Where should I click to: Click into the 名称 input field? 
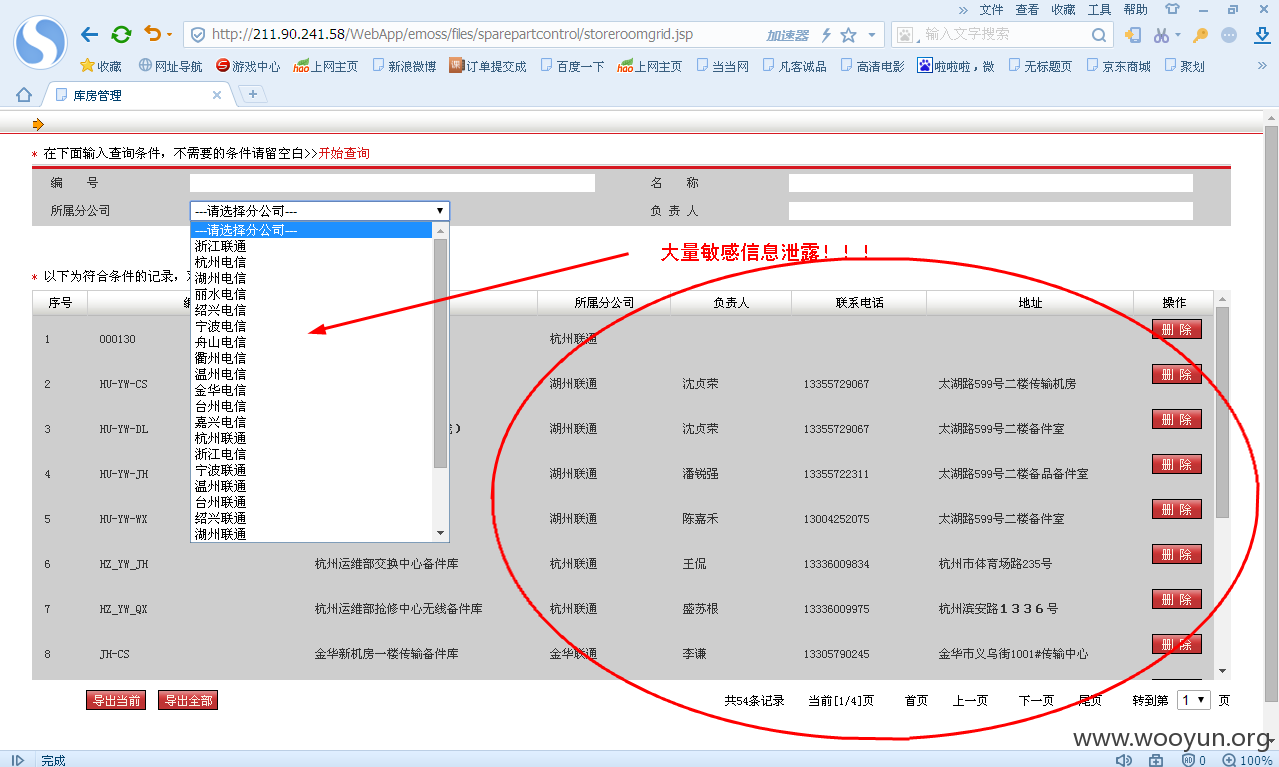click(990, 183)
